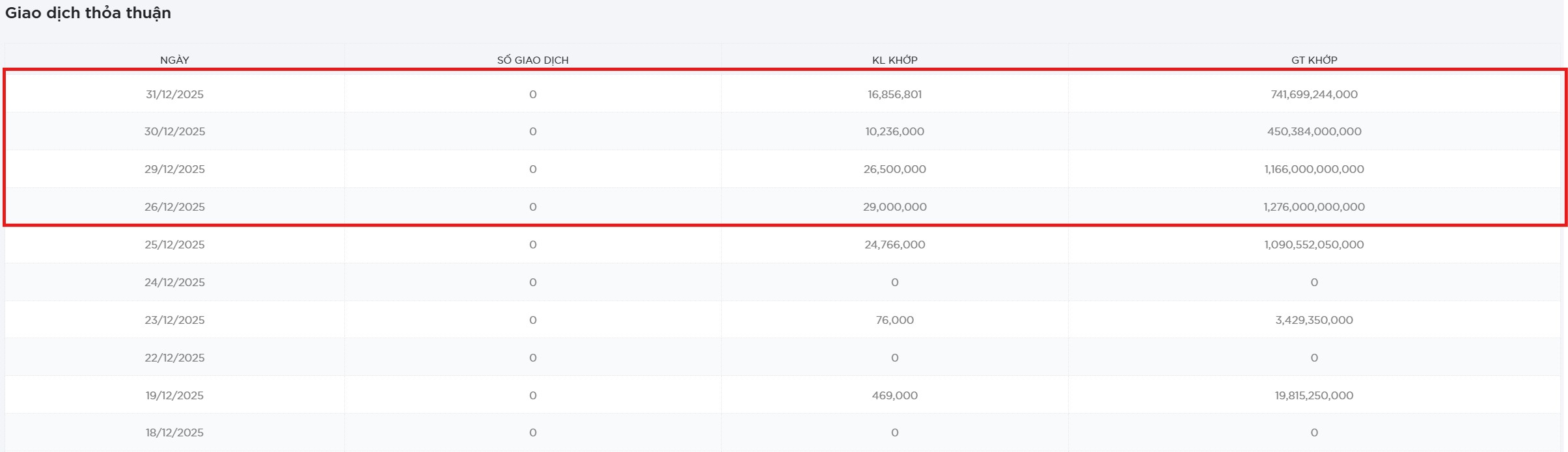1568x452 pixels.
Task: Click the 16,856,801 matched volume cell
Action: [x=894, y=94]
